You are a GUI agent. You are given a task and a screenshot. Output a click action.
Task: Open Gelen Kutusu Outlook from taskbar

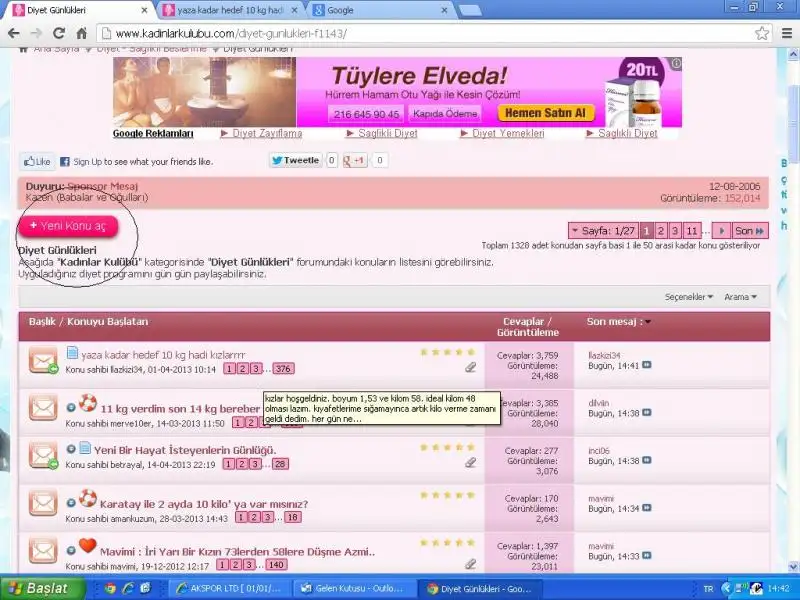click(x=354, y=588)
